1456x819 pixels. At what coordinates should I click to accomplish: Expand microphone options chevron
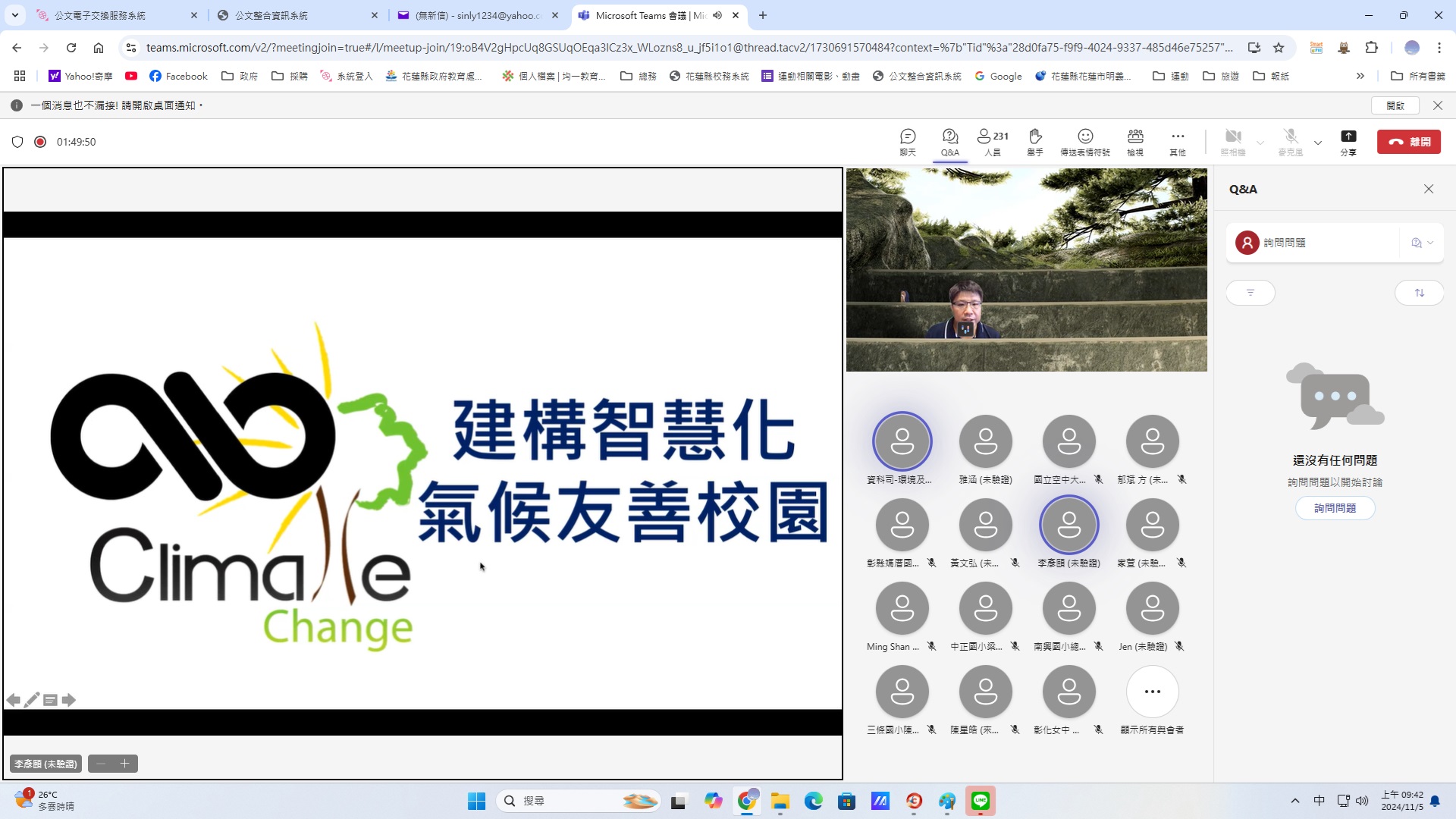pyautogui.click(x=1318, y=143)
